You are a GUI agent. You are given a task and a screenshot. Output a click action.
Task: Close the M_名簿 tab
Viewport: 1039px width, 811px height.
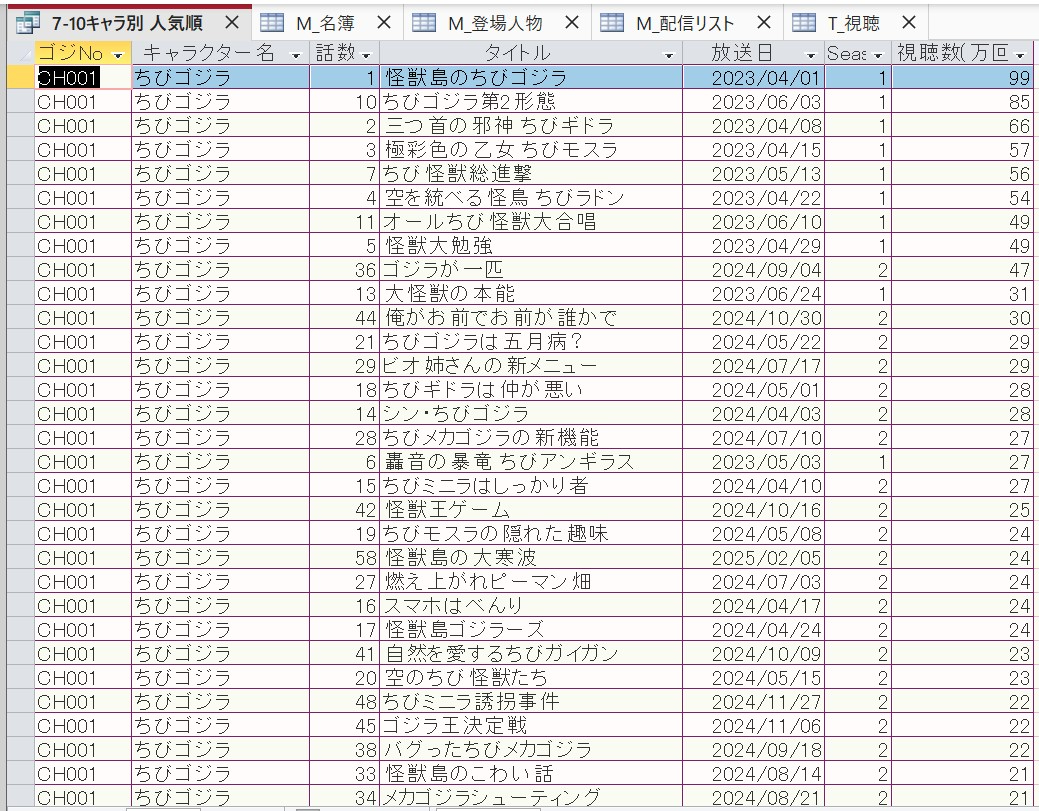pyautogui.click(x=383, y=23)
